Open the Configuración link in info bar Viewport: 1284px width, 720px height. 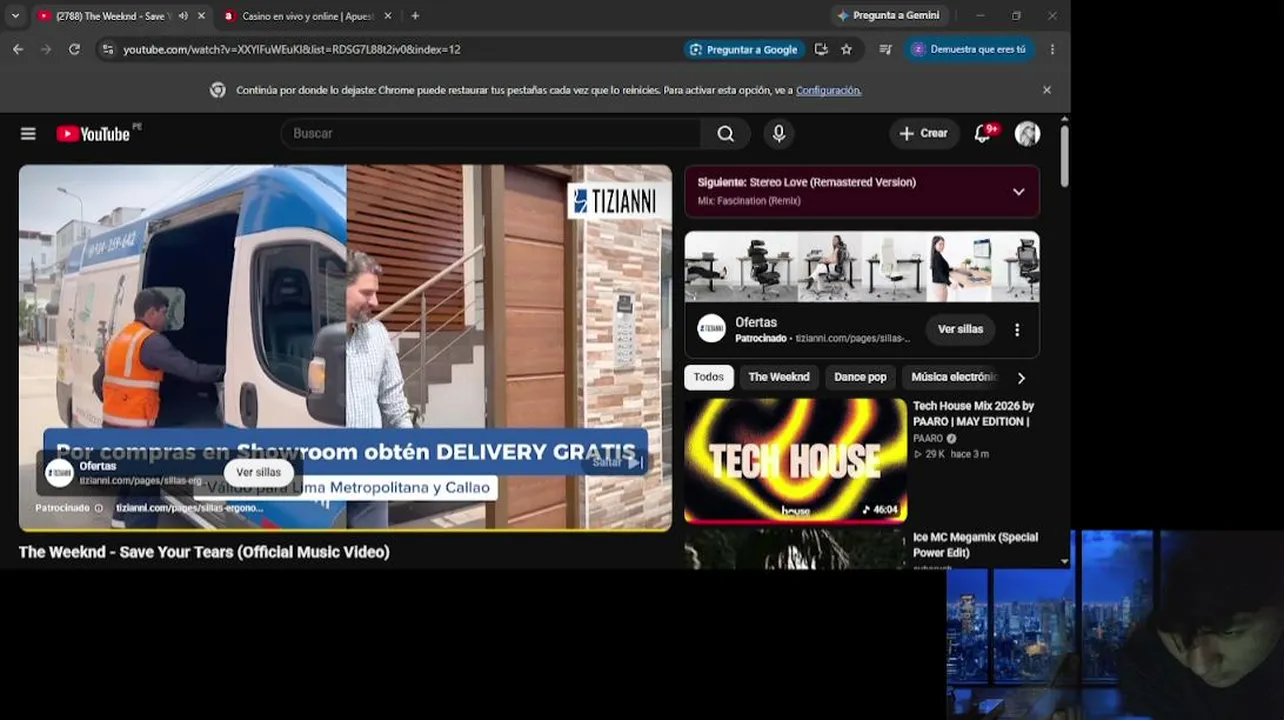[x=828, y=90]
